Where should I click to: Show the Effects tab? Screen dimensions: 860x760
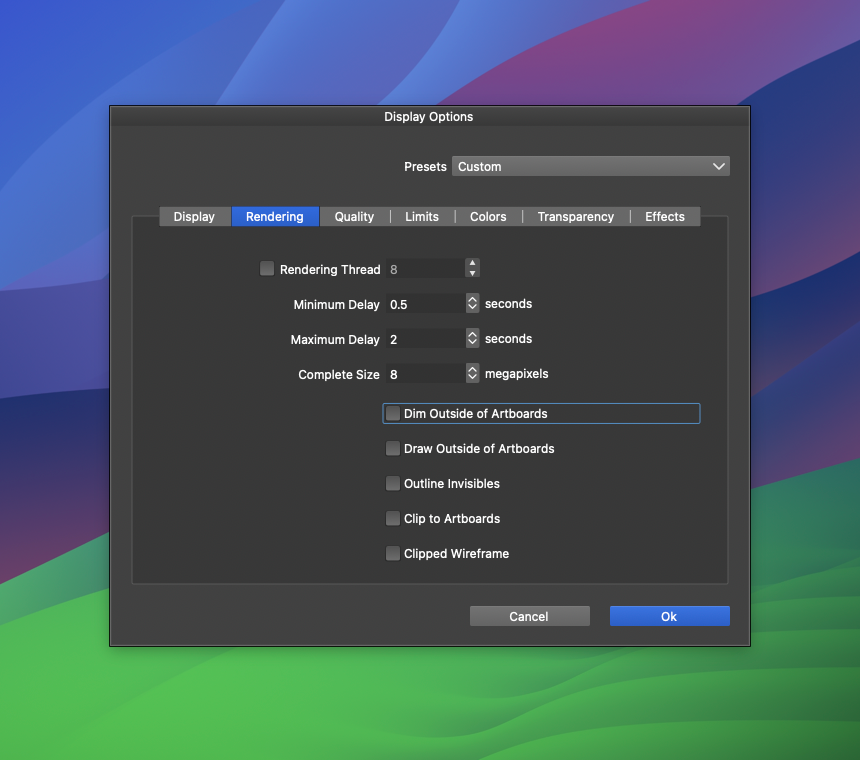pyautogui.click(x=665, y=217)
